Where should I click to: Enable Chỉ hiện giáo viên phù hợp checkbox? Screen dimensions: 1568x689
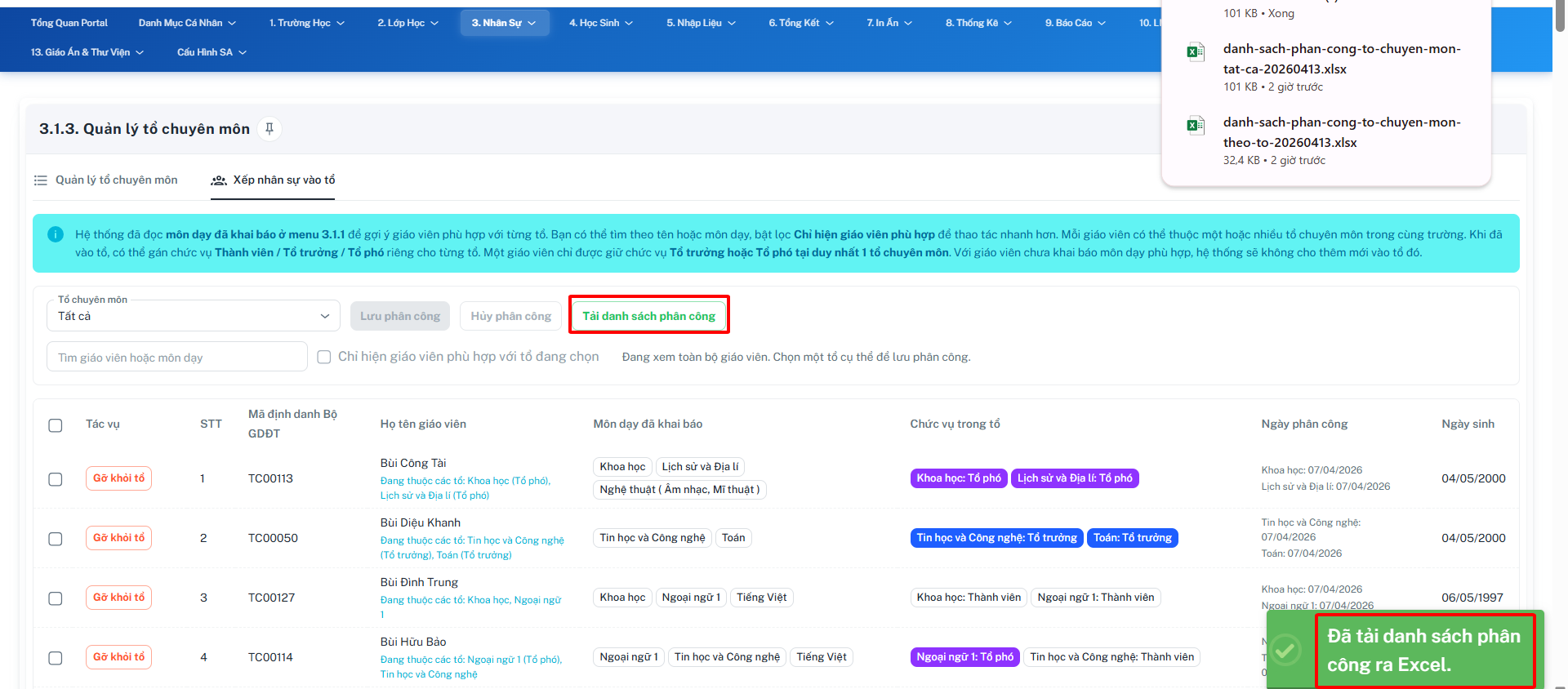point(324,357)
